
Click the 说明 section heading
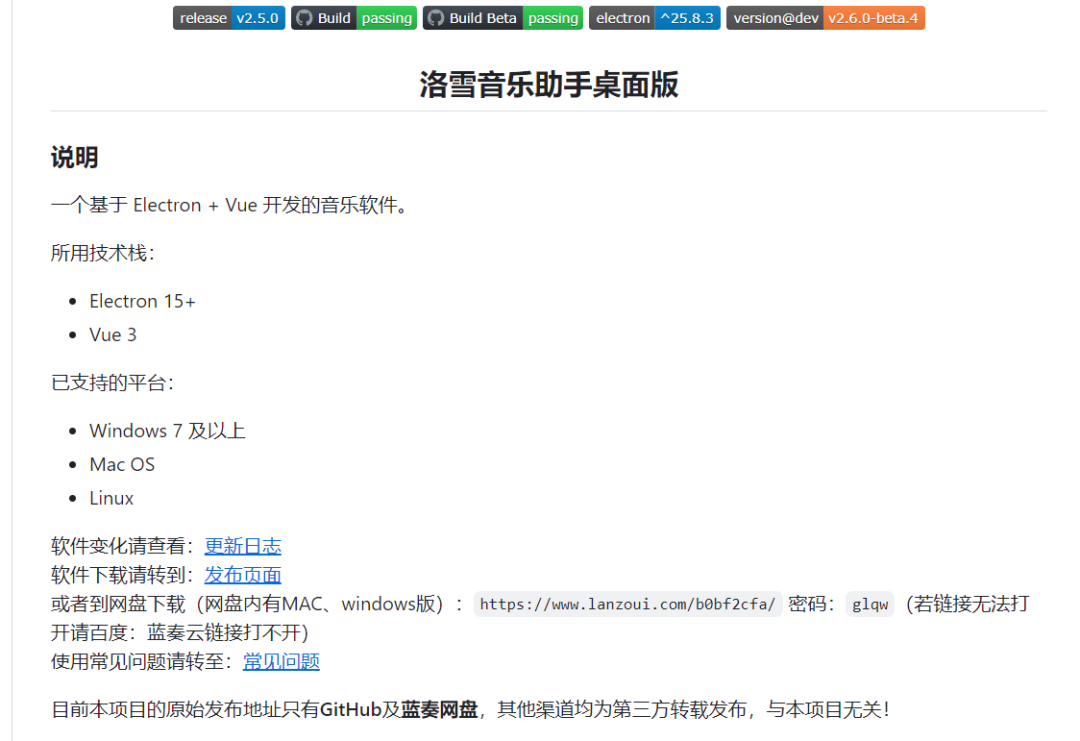coord(74,157)
